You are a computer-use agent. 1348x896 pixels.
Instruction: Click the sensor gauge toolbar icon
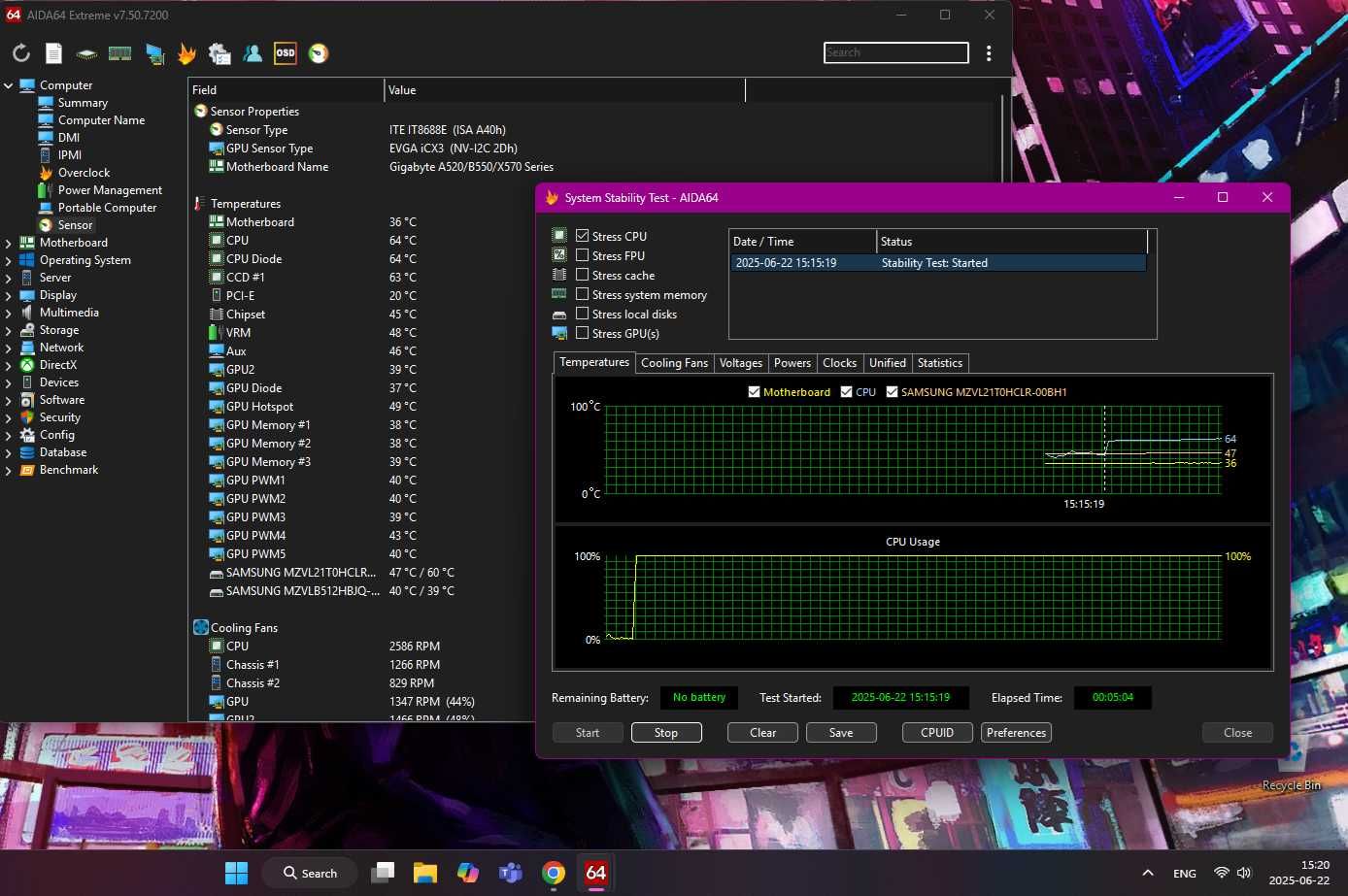319,53
